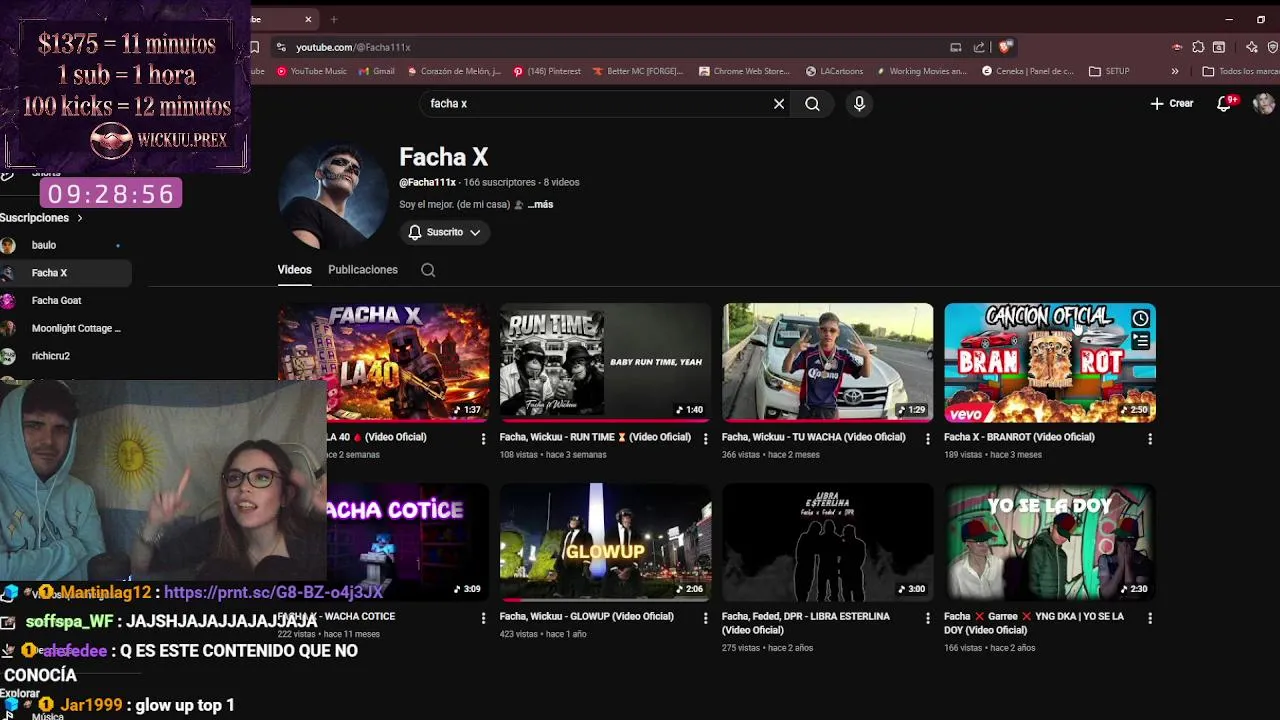Switch to the Publicaciones tab
This screenshot has height=720, width=1280.
coord(363,270)
